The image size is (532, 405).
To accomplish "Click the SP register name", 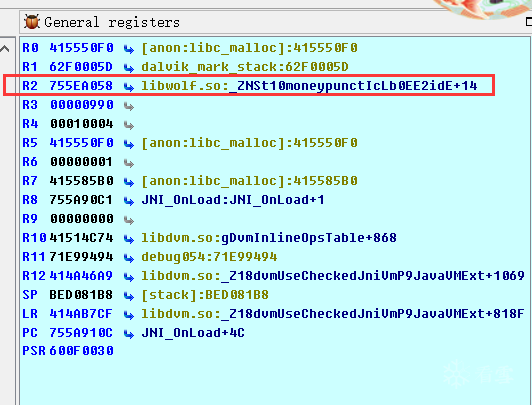I will [30, 295].
